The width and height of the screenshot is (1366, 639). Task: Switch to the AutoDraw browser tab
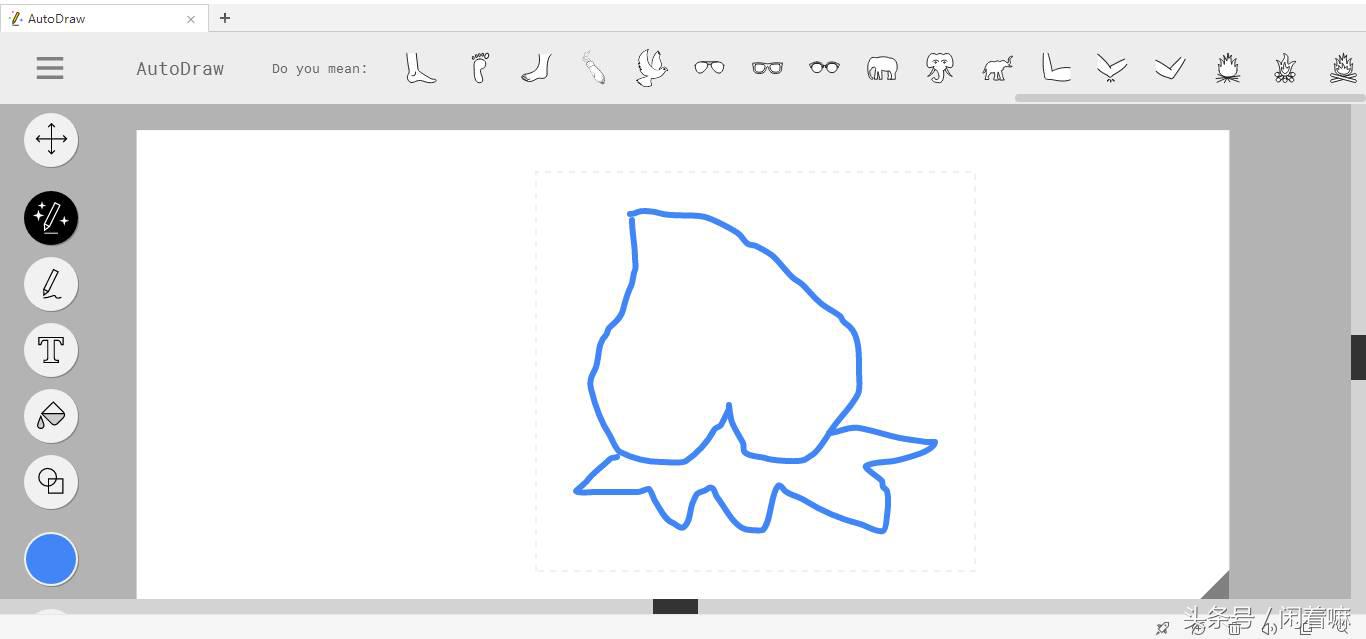pos(104,18)
